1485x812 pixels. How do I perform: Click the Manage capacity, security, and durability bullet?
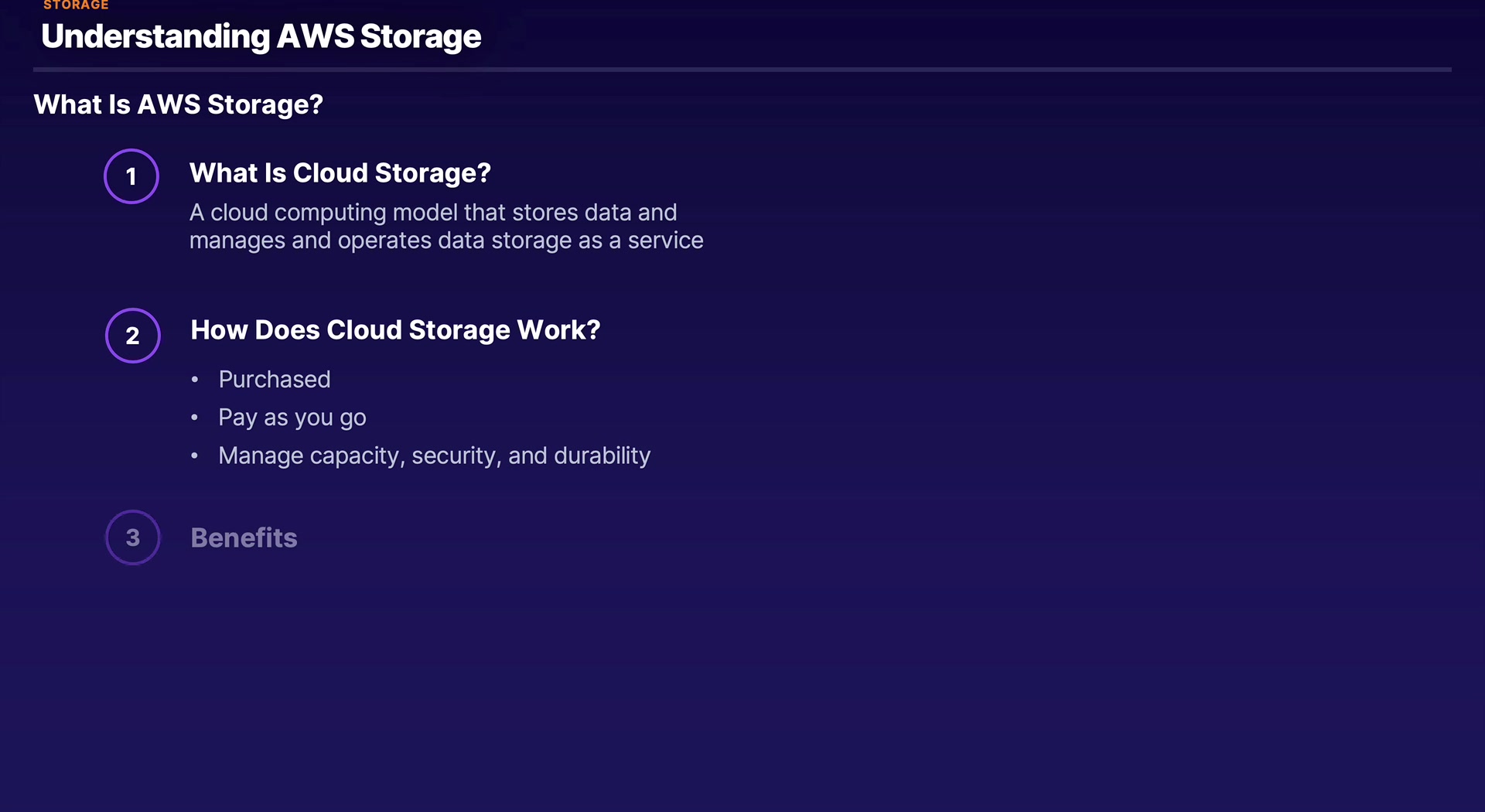(434, 455)
